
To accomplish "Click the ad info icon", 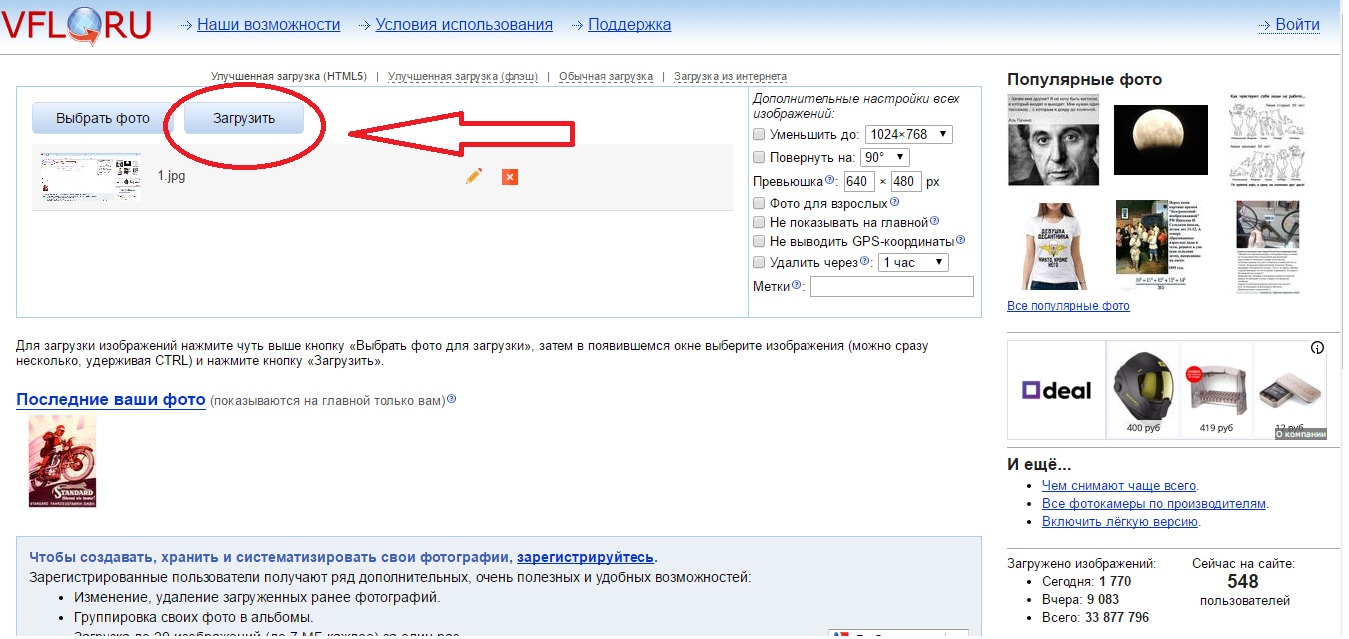I will pos(1317,349).
